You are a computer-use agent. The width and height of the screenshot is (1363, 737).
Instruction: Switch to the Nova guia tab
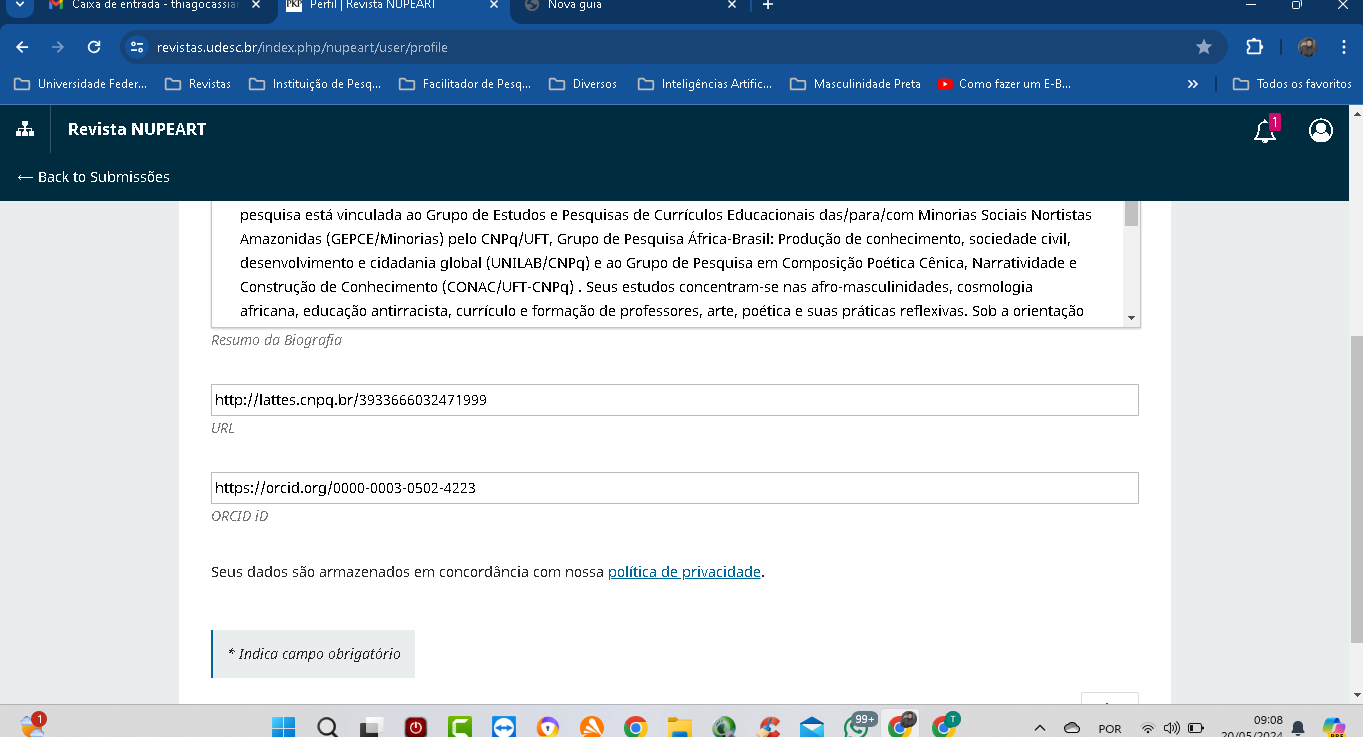point(620,6)
